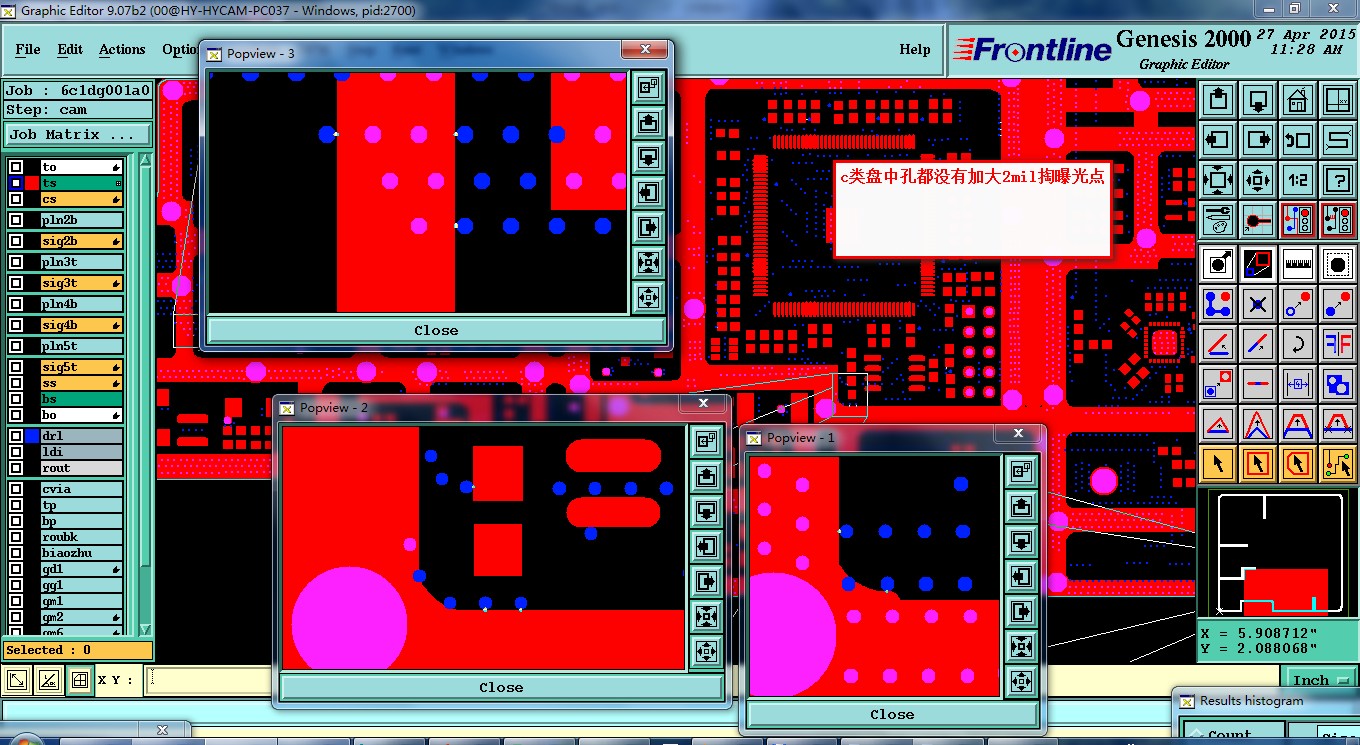Toggle the checkbox for layer pln2b
The image size is (1360, 745).
pos(16,220)
